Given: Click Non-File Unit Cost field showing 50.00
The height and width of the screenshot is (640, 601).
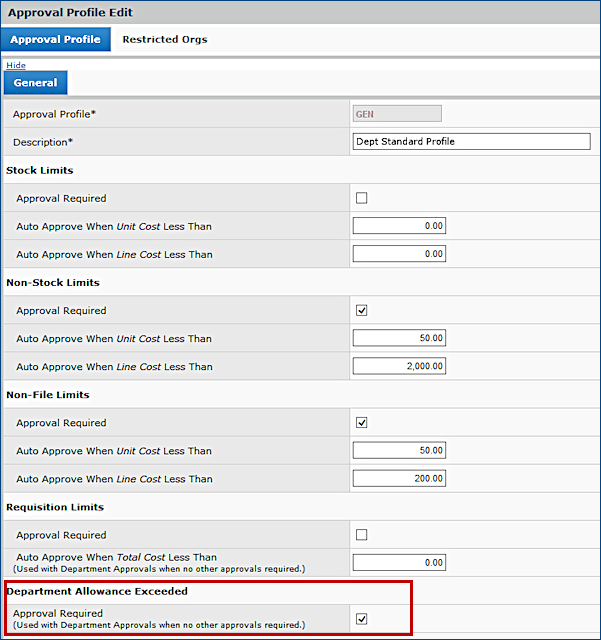Looking at the screenshot, I should pos(399,450).
